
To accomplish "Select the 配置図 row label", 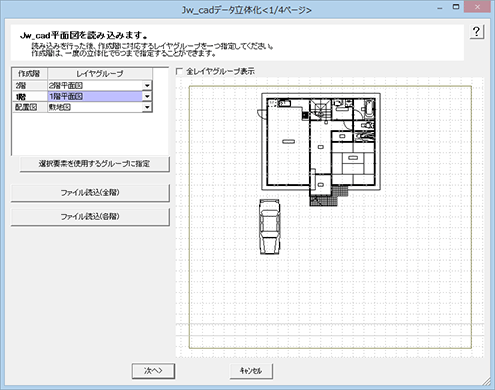I will [30, 107].
